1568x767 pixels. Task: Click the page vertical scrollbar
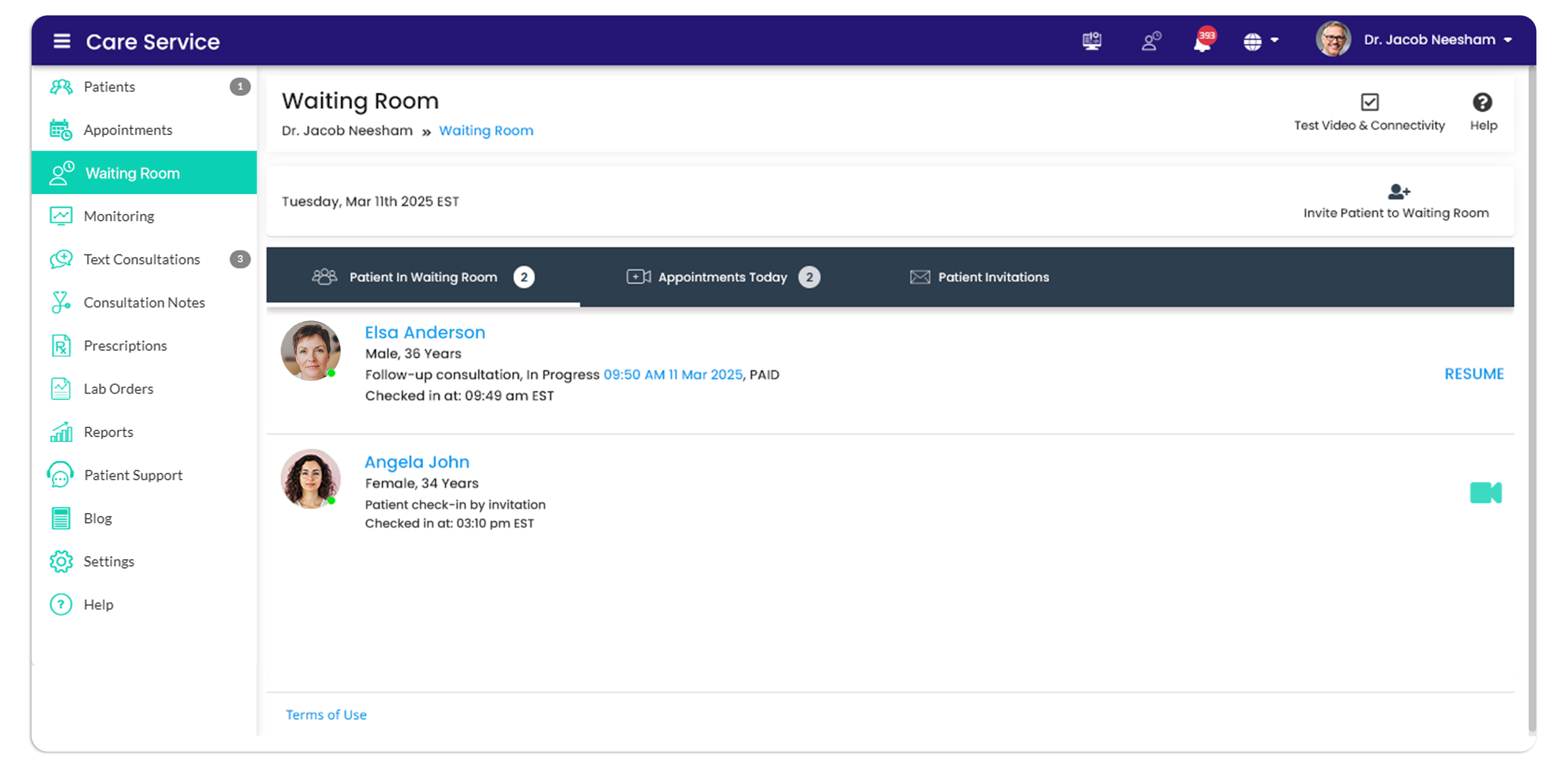pos(1532,399)
